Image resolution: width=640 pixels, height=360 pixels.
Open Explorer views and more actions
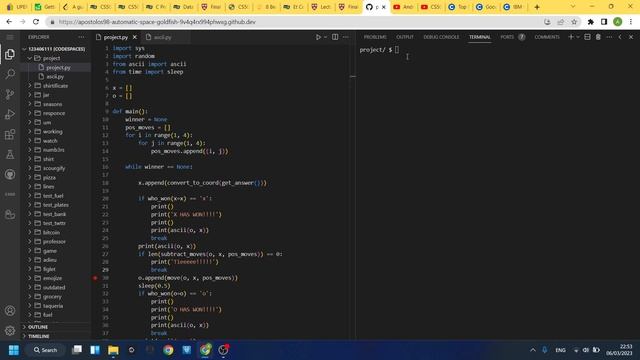click(x=81, y=37)
